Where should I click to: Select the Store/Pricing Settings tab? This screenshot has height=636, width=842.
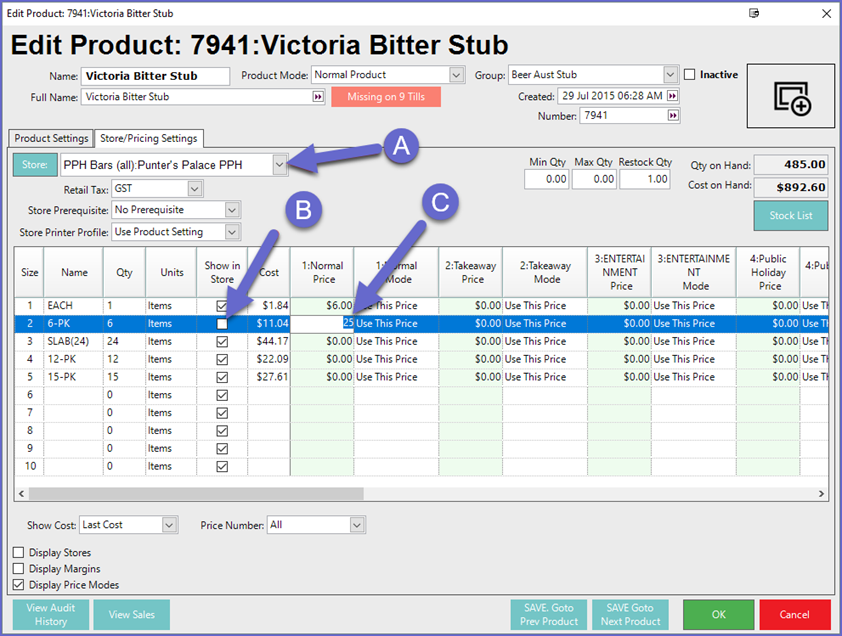point(149,139)
